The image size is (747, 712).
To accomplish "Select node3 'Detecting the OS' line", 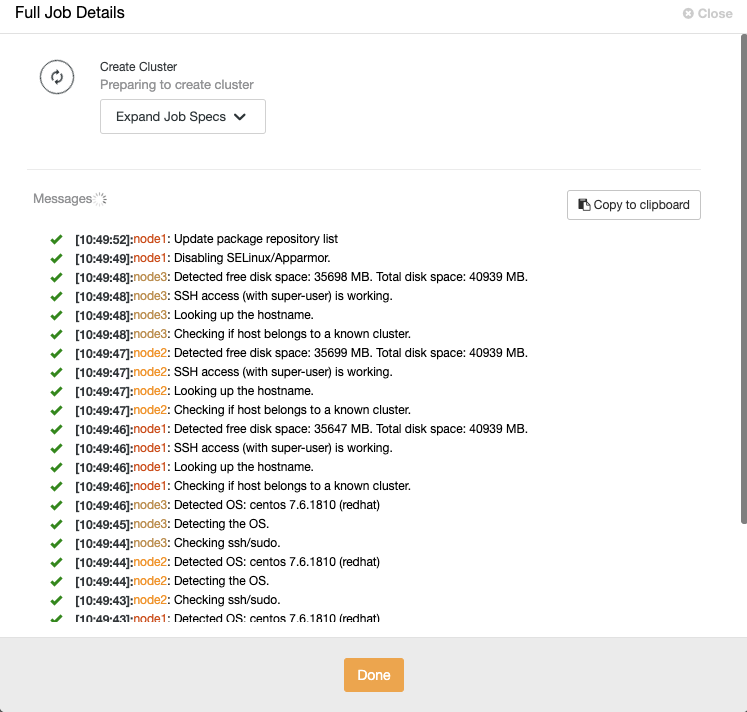I will click(172, 524).
